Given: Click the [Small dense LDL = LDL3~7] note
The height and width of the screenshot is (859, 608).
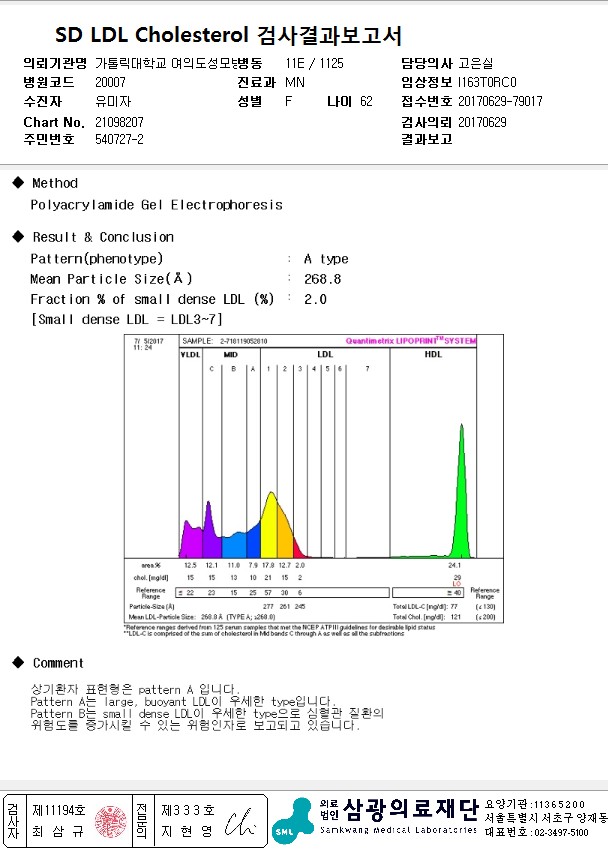Looking at the screenshot, I should (x=127, y=319).
